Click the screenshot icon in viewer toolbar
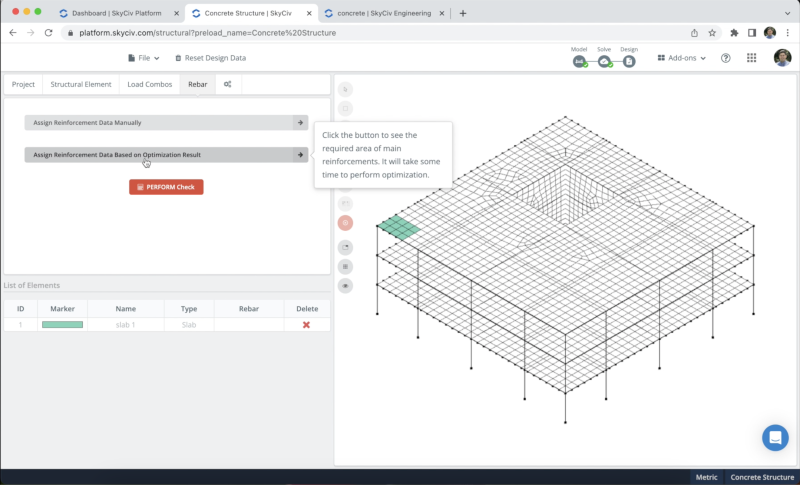 point(345,247)
